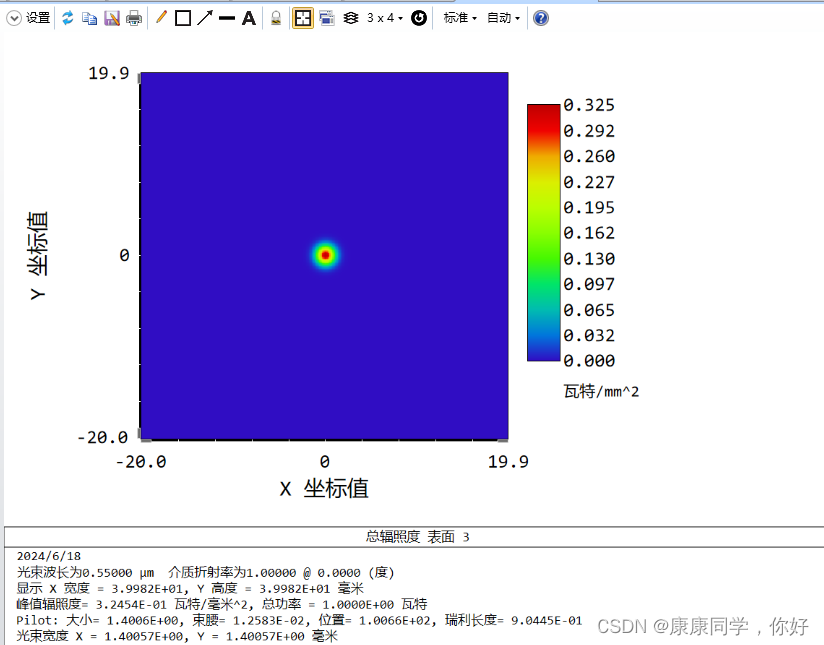Image resolution: width=824 pixels, height=645 pixels.
Task: Click the X 坐标值 axis label
Action: point(324,488)
